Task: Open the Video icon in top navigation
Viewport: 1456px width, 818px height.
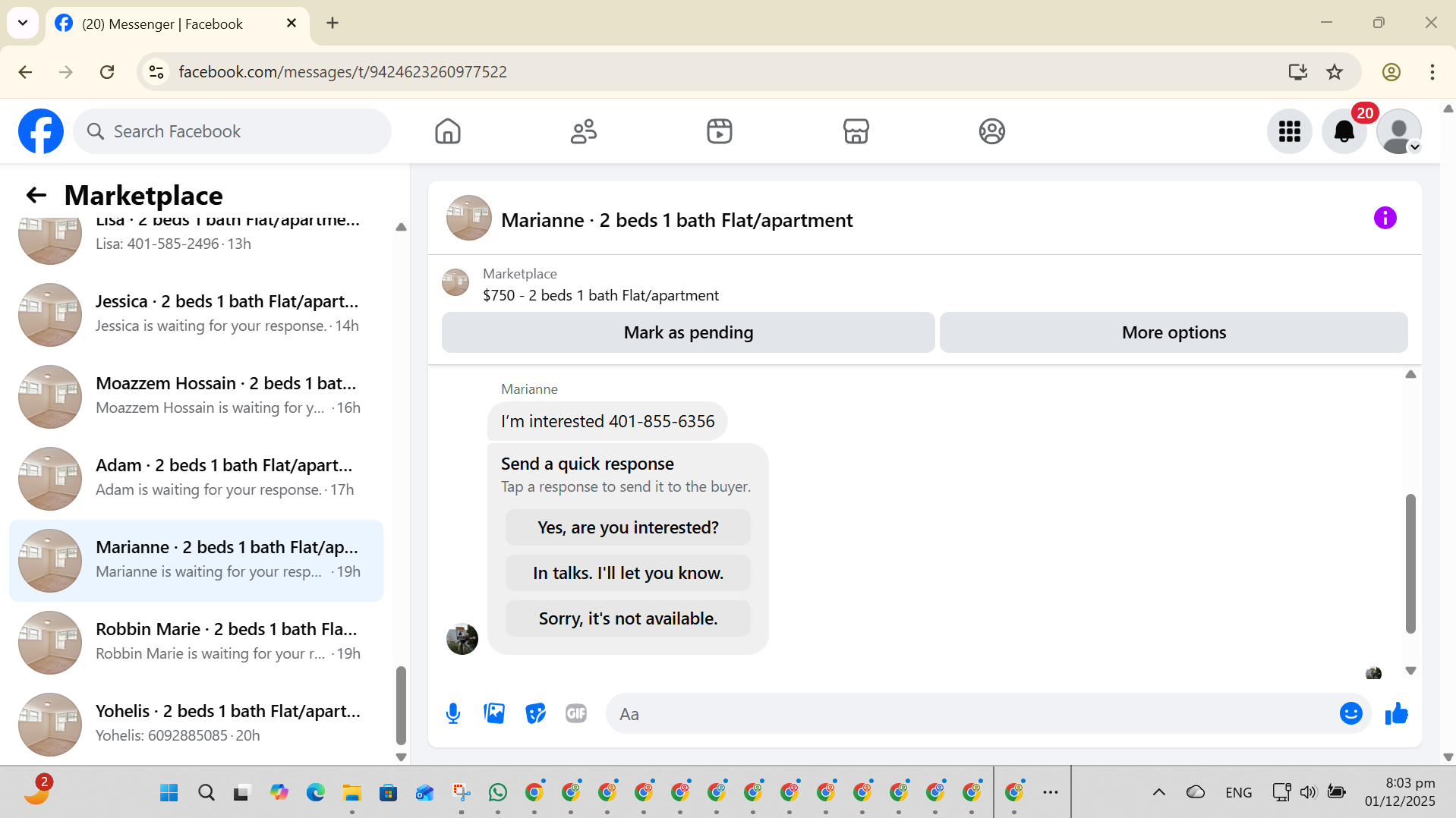Action: pyautogui.click(x=720, y=131)
